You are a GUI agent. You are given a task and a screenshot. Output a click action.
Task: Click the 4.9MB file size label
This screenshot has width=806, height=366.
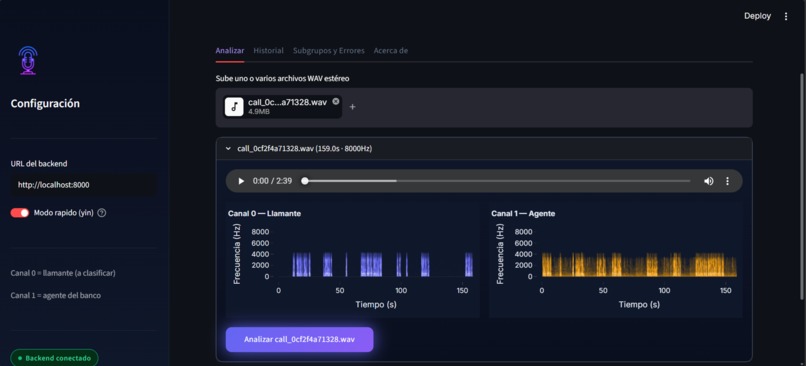tap(259, 112)
